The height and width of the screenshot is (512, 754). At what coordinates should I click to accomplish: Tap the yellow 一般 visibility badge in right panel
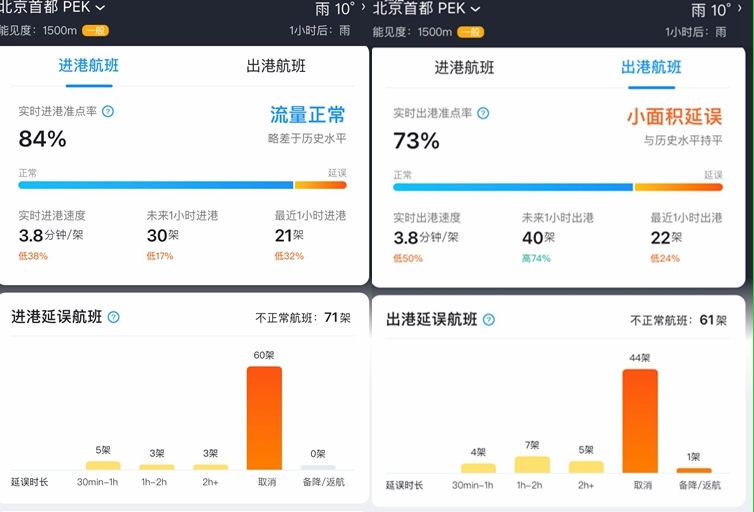pyautogui.click(x=470, y=32)
